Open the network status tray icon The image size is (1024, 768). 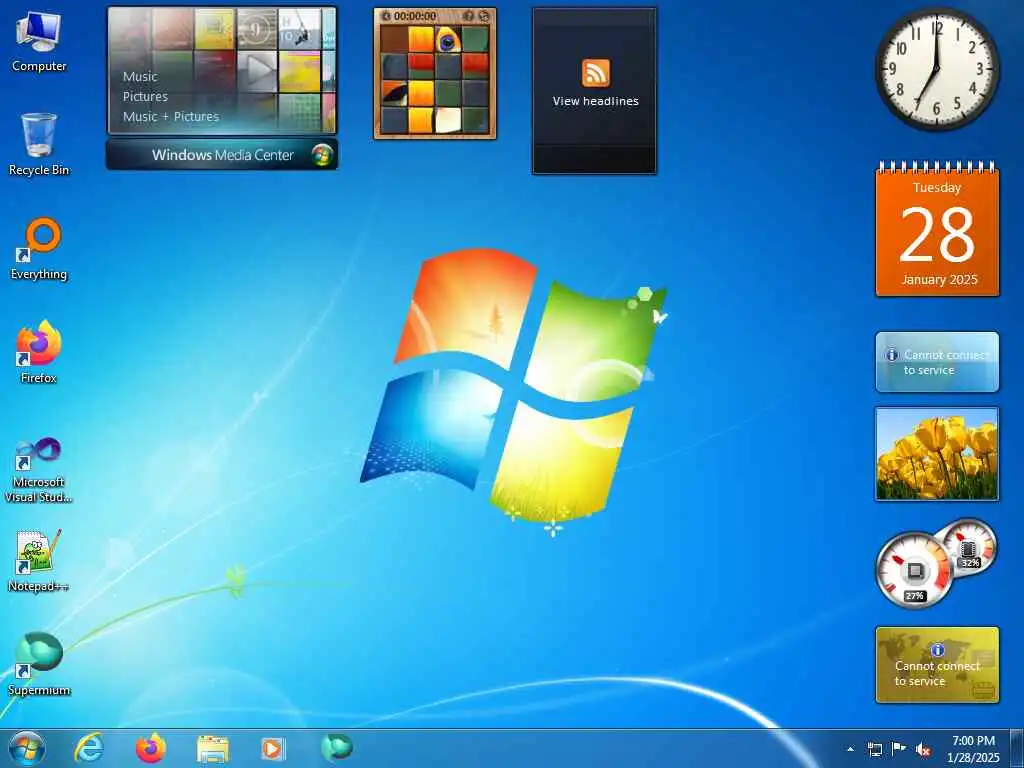point(874,749)
